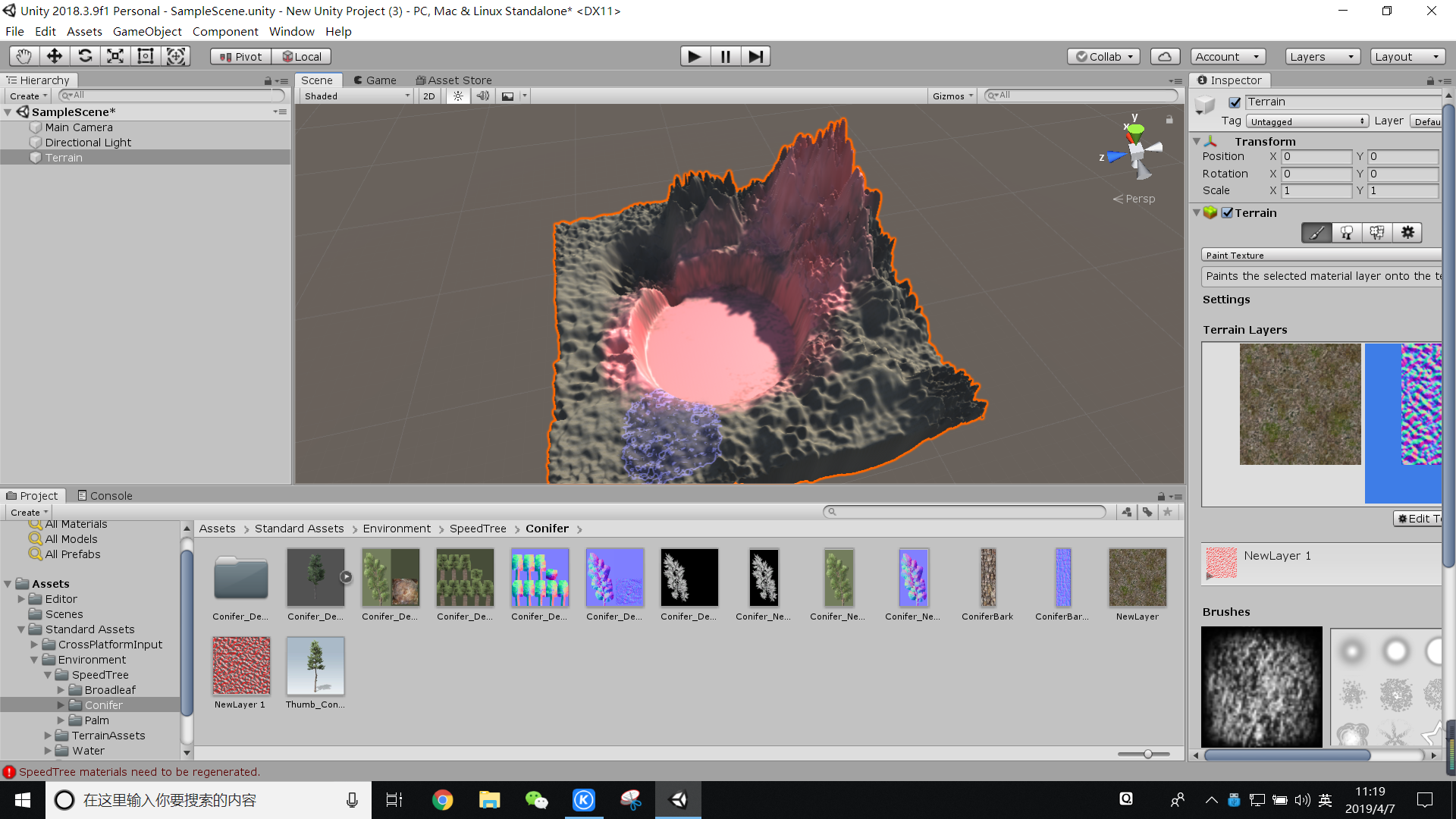
Task: Select the ConiferBark asset
Action: pyautogui.click(x=987, y=585)
